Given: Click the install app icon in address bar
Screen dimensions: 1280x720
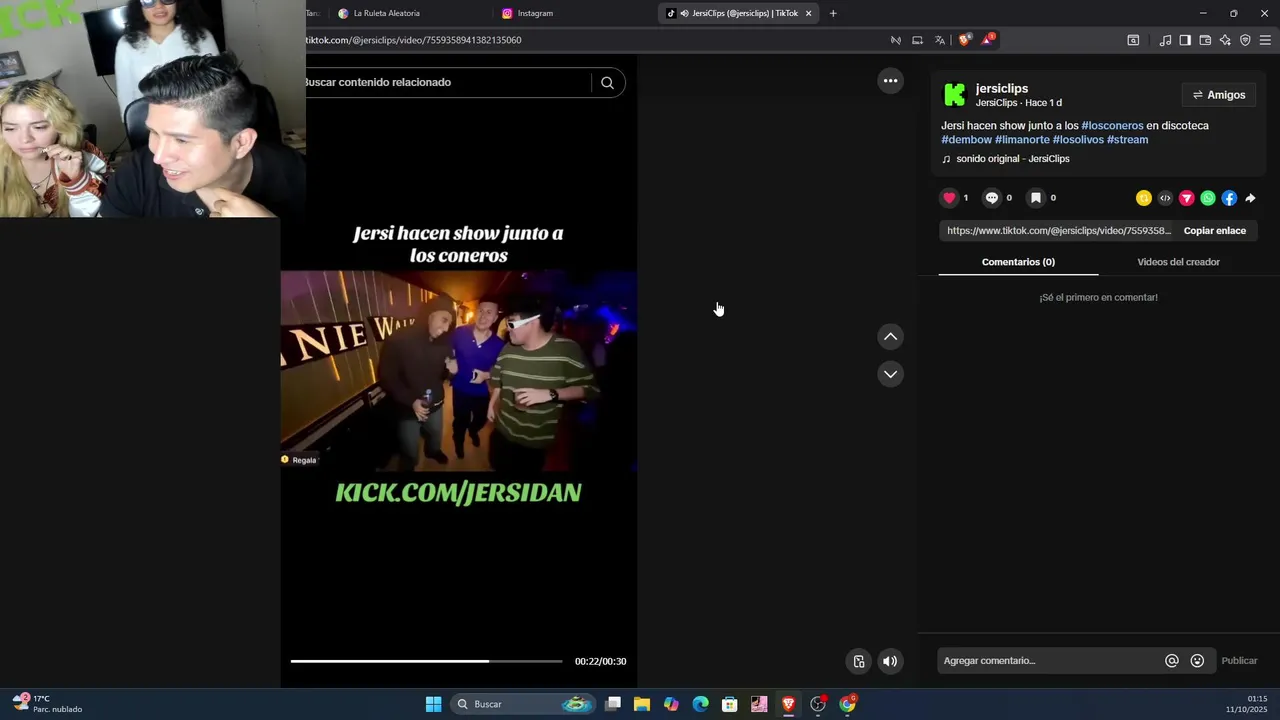Looking at the screenshot, I should 917,40.
